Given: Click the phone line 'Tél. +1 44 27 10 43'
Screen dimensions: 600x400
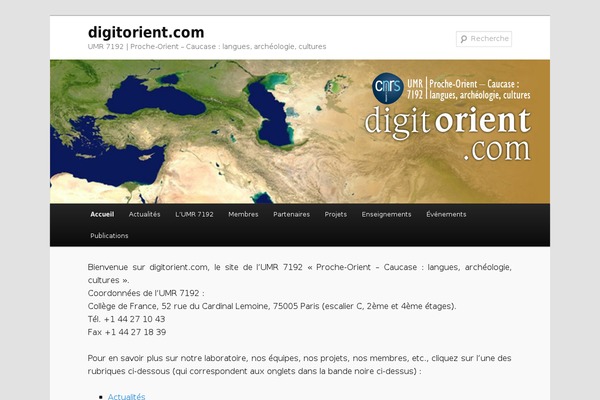Looking at the screenshot, I should tap(126, 319).
